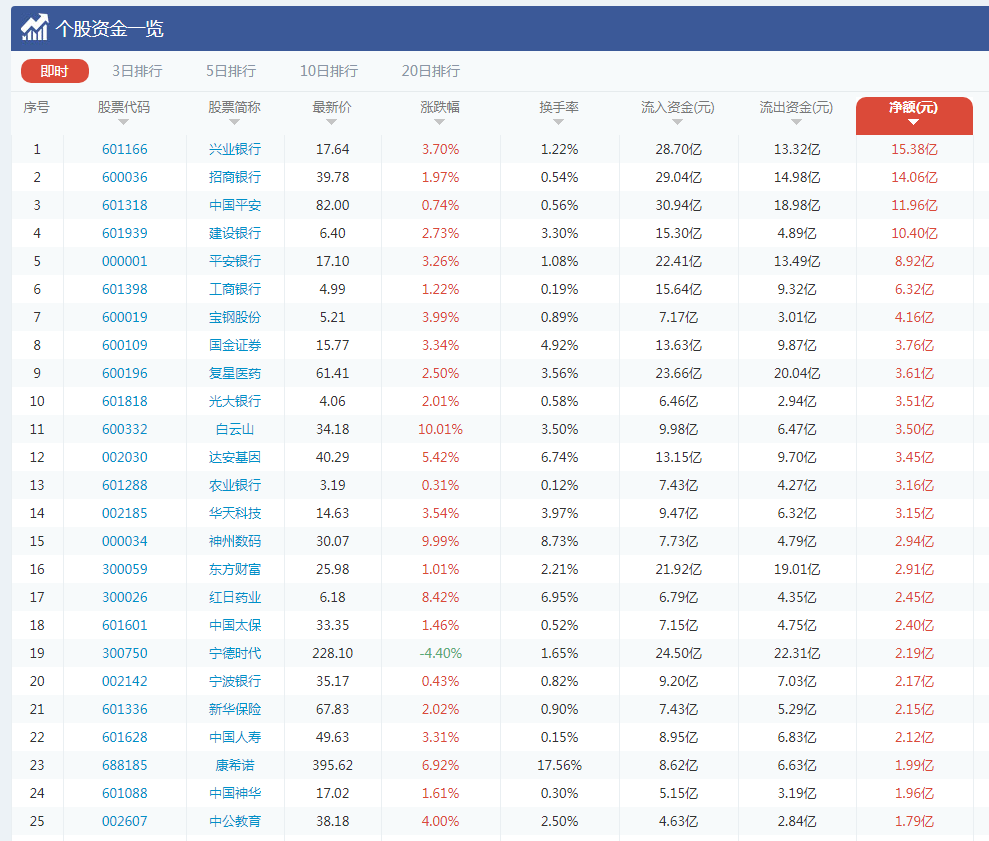Viewport: 989px width, 841px height.
Task: Click stock code 600036
Action: coord(125,177)
